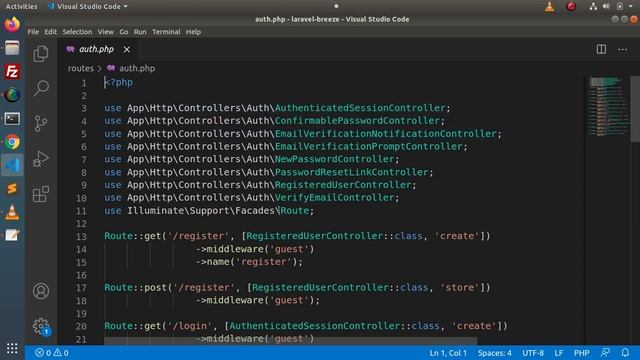Image resolution: width=640 pixels, height=360 pixels.
Task: Change indentation via Spaces: 4
Action: click(x=494, y=353)
